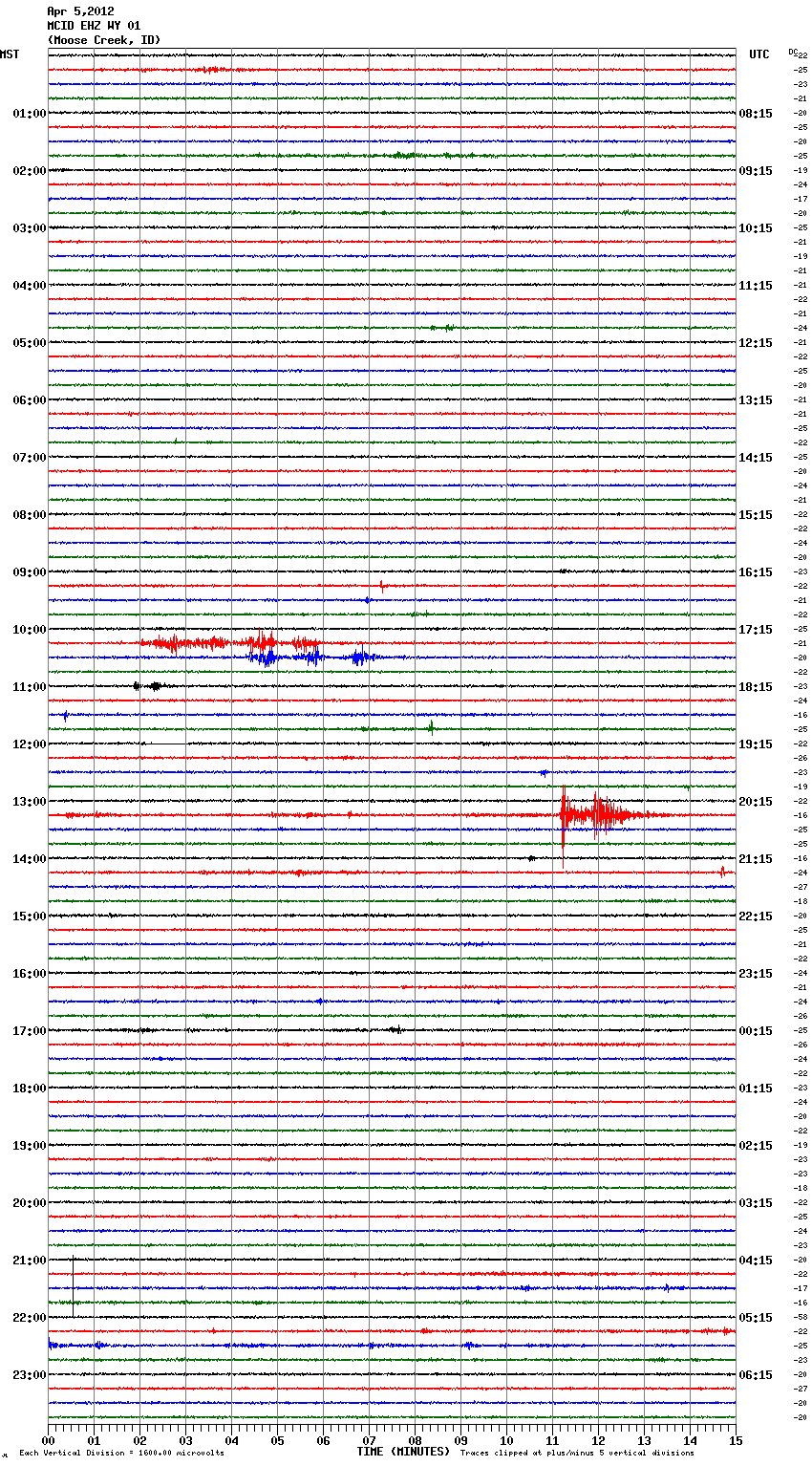Select the 13:15 UTC row label
The image size is (812, 1466).
coord(756,400)
